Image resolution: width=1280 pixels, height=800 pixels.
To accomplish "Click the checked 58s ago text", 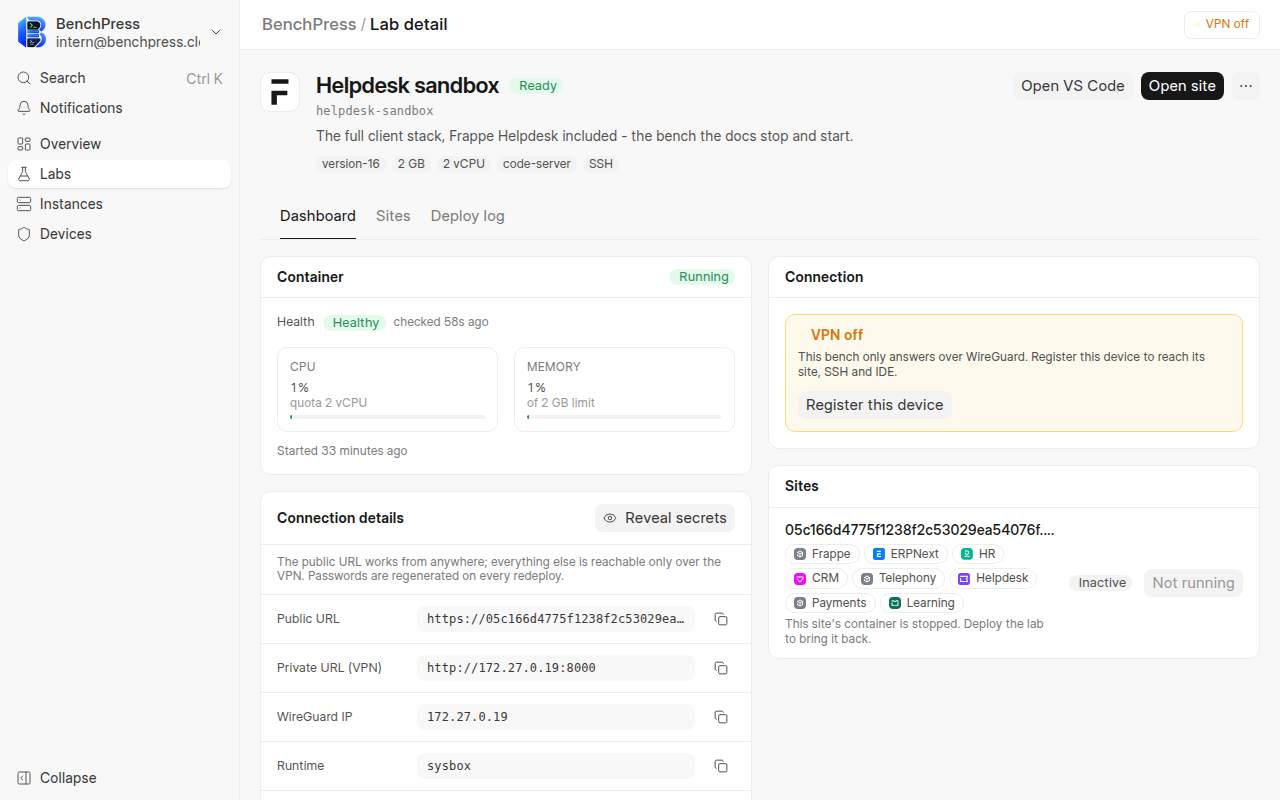I will tap(441, 322).
